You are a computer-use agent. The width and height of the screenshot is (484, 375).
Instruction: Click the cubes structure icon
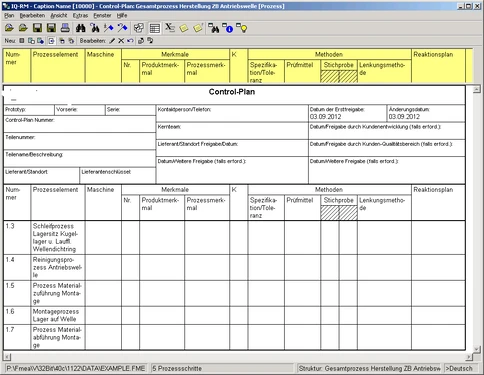[139, 28]
